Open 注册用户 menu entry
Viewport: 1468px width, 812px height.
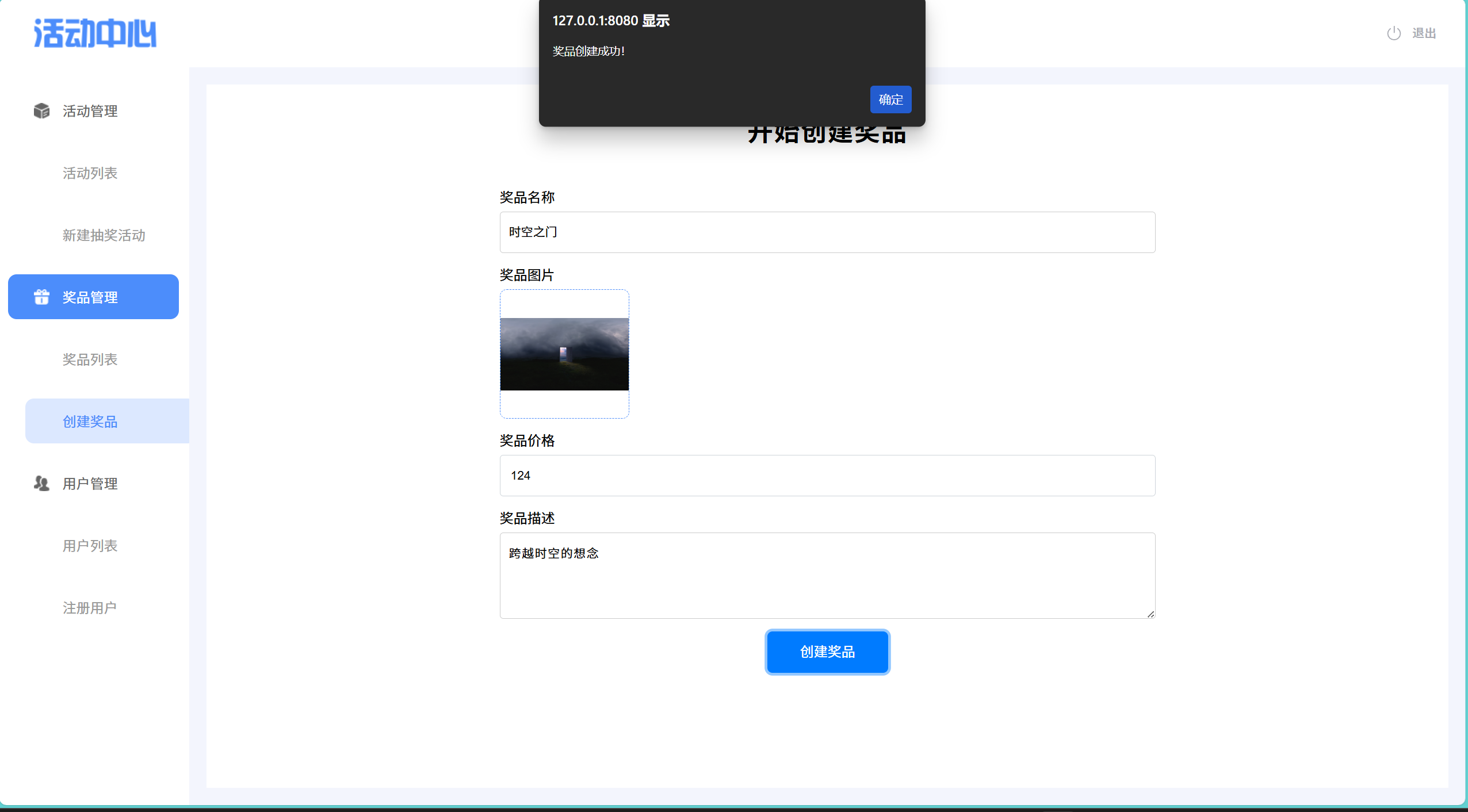[90, 608]
